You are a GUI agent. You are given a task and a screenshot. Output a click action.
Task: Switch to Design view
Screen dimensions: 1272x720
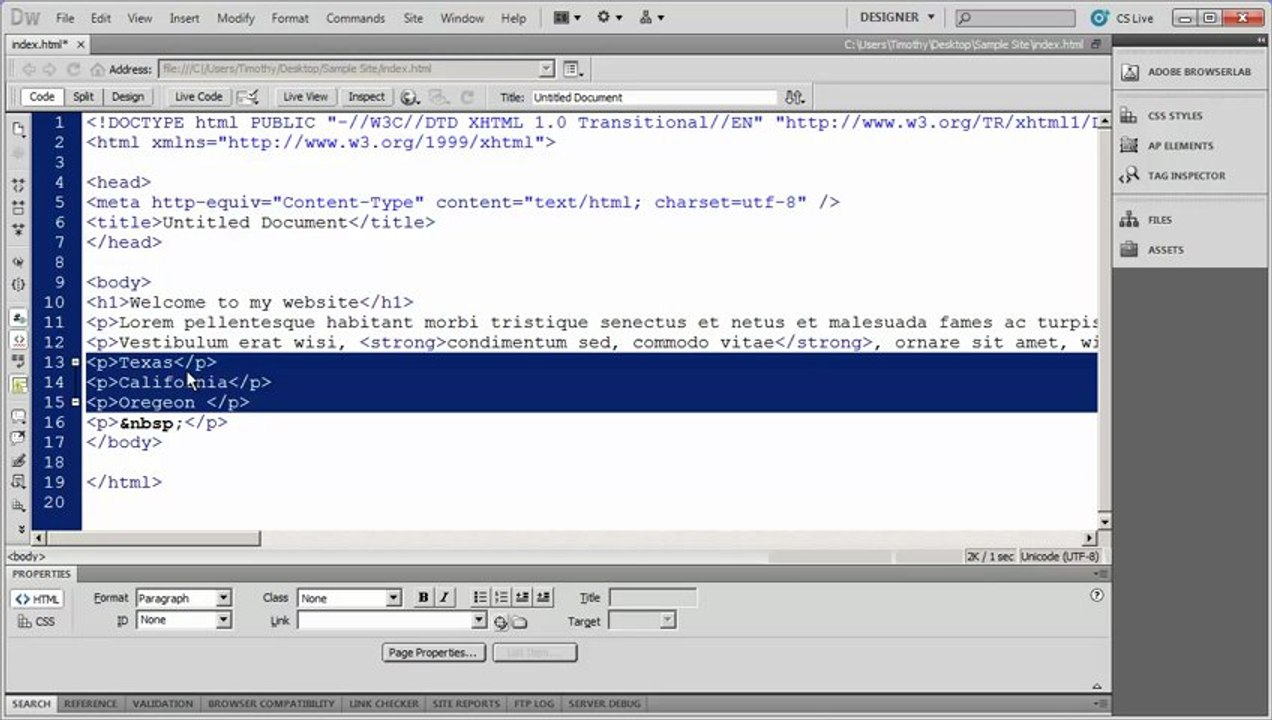(128, 97)
